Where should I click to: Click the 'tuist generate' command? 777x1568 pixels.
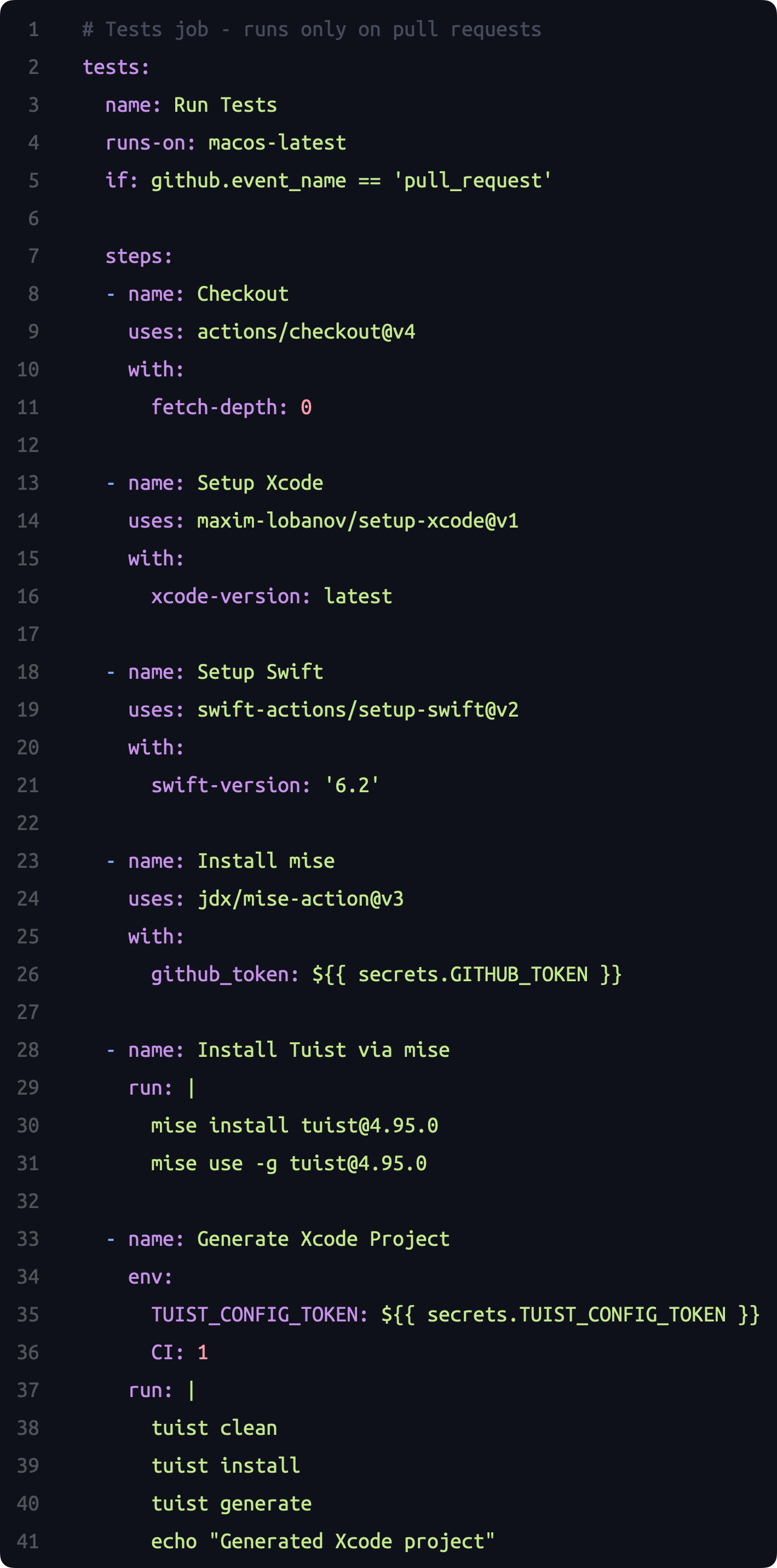[231, 1503]
